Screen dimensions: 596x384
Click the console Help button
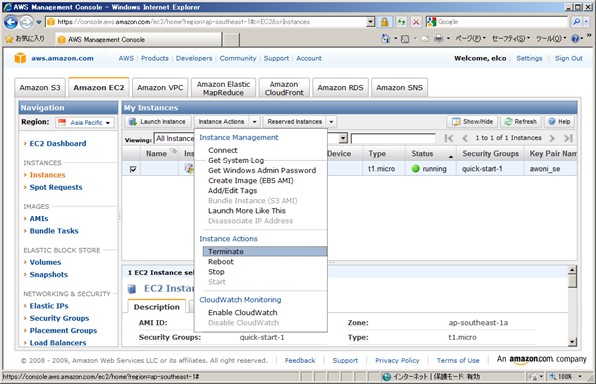coord(559,122)
